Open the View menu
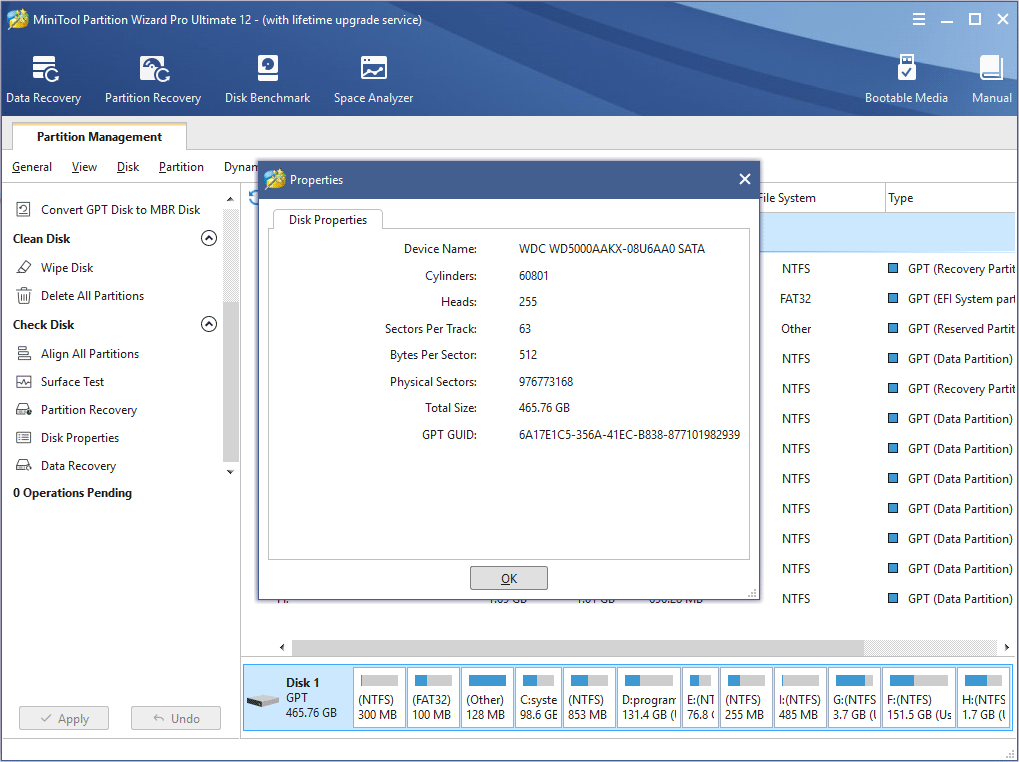1019x762 pixels. pos(84,167)
